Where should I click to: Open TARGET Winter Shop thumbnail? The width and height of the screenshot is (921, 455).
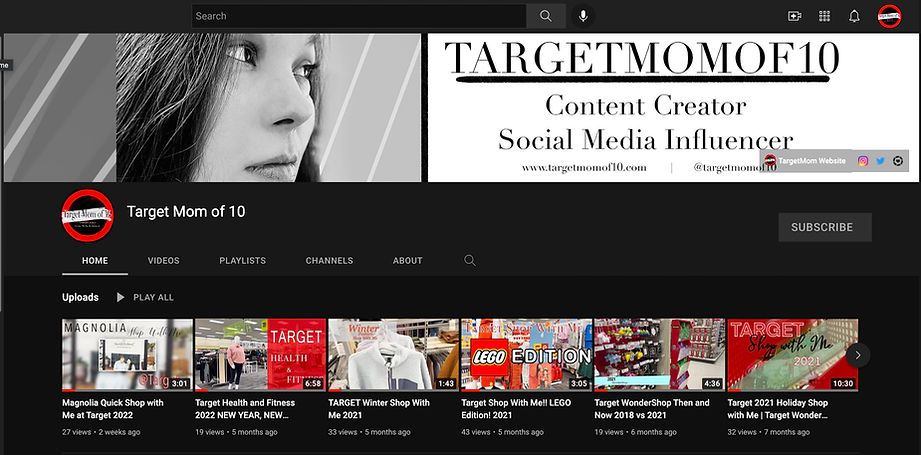click(x=394, y=355)
